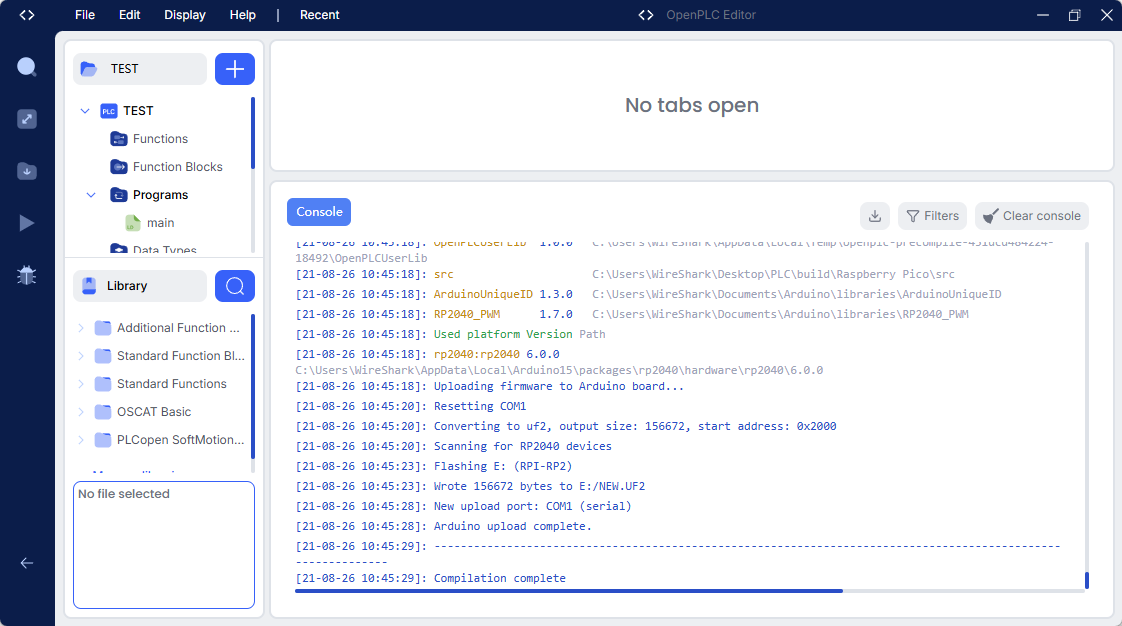Collapse the Programs tree node
The width and height of the screenshot is (1122, 626).
91,195
